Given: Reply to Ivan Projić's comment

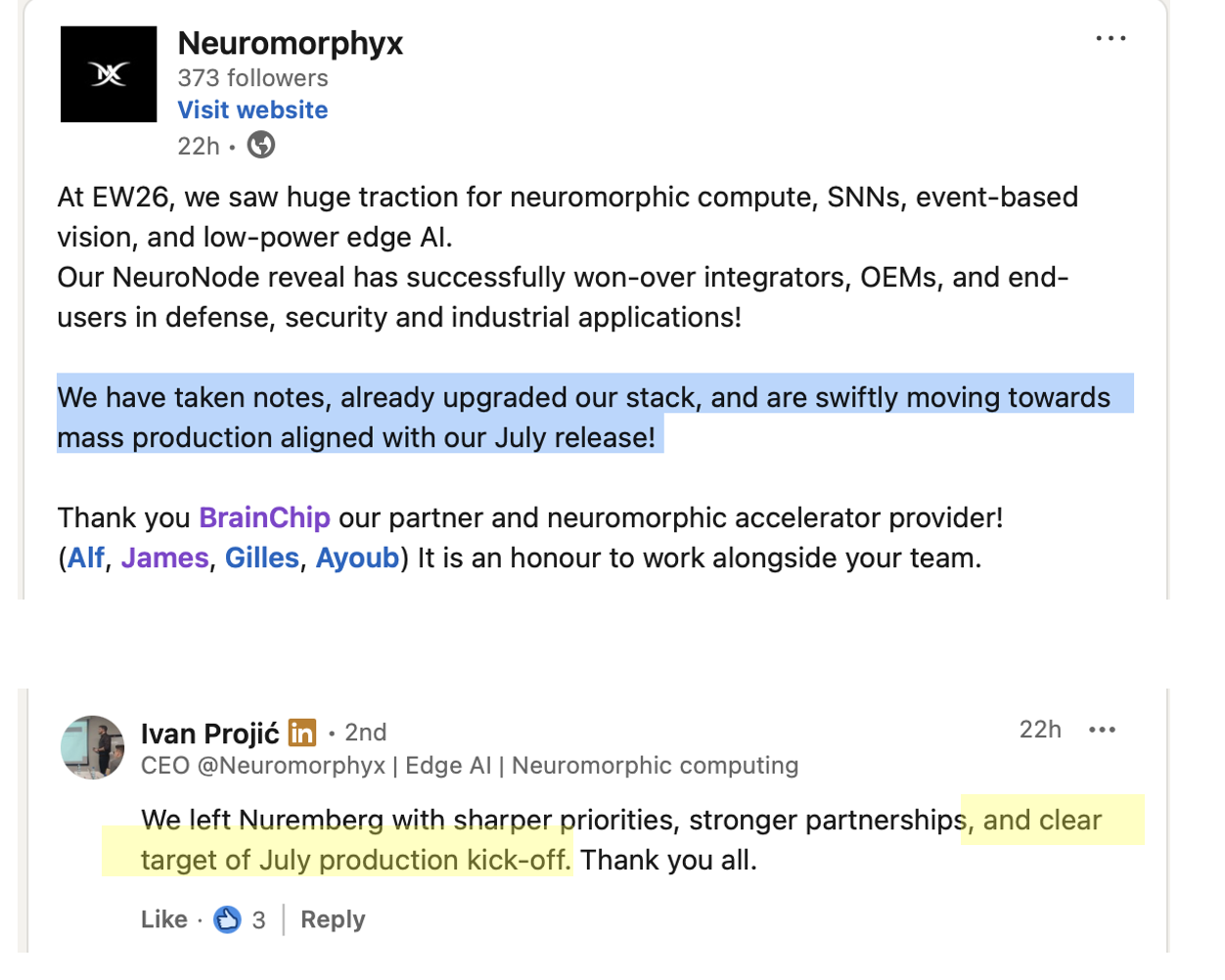Looking at the screenshot, I should coord(333,919).
